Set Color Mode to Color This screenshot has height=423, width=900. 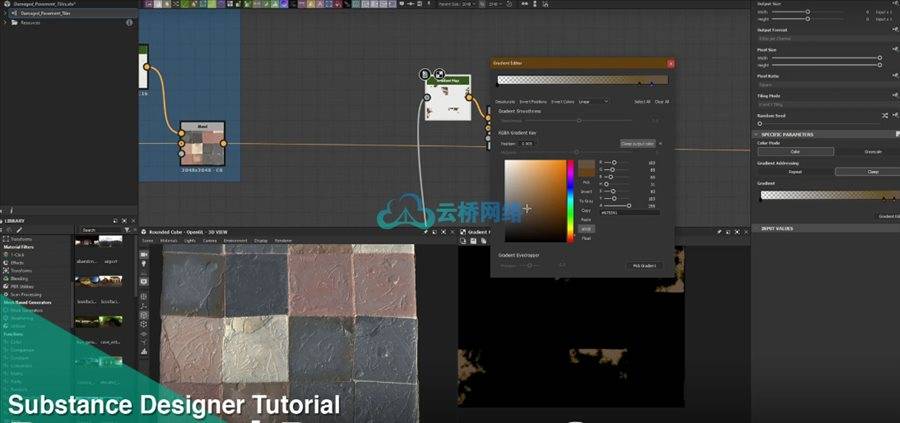[x=796, y=152]
